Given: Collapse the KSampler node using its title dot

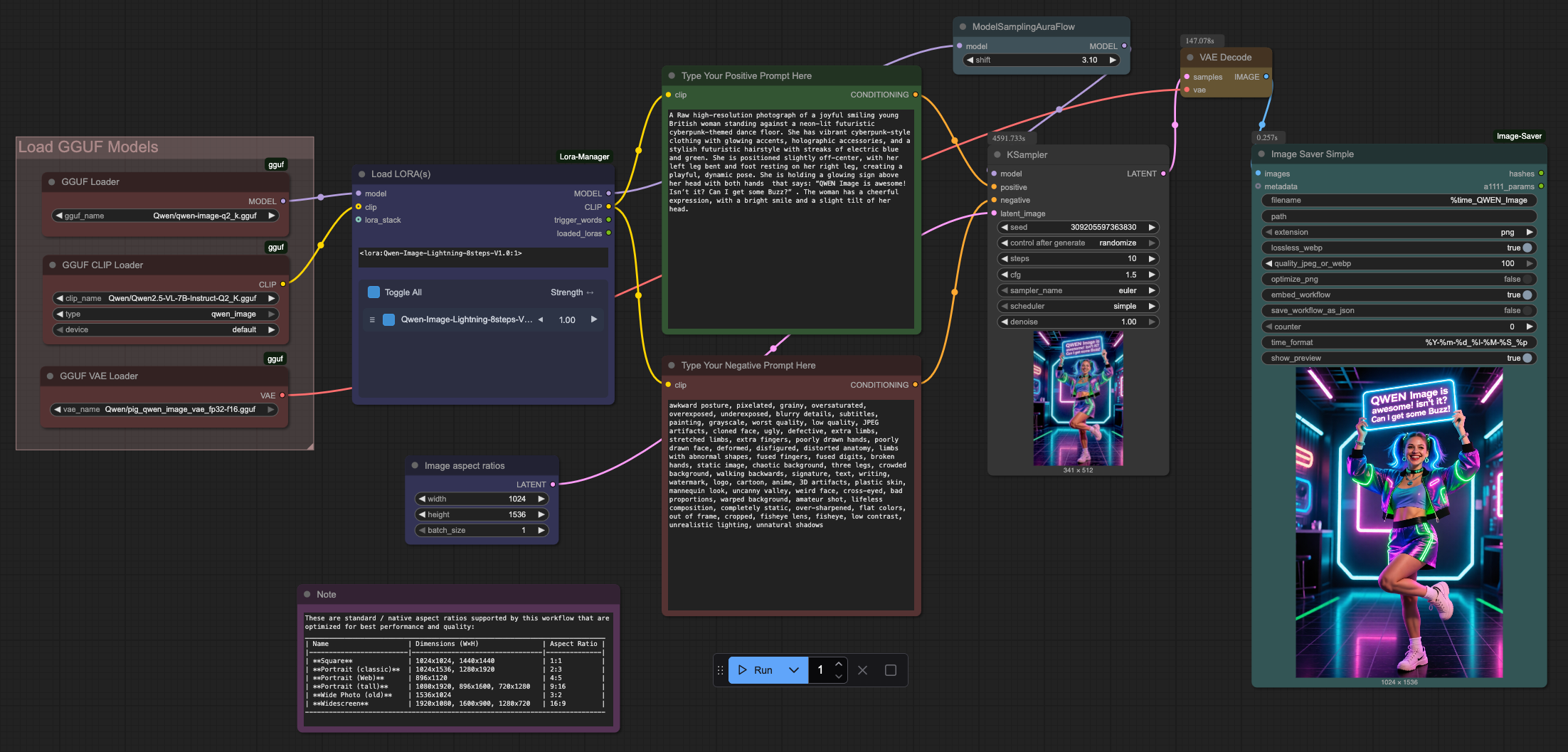Looking at the screenshot, I should [x=997, y=155].
